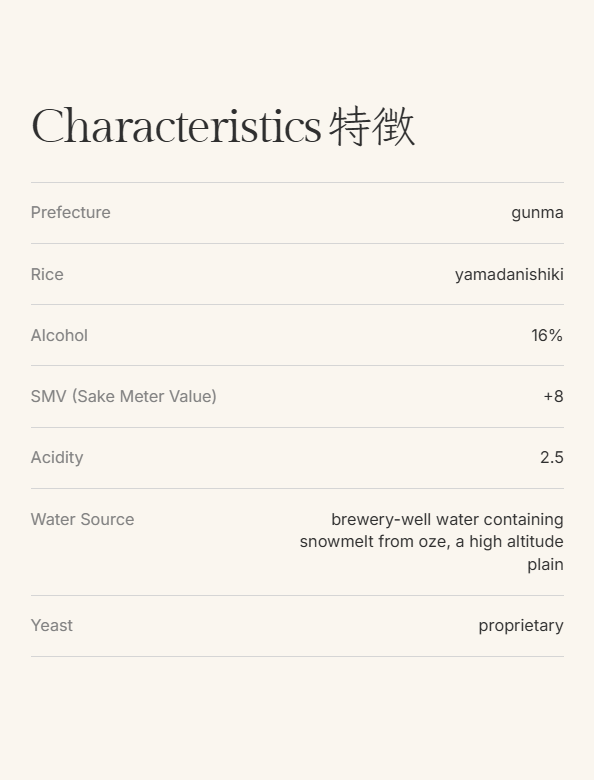
Task: Click the Characteristics 特徴 heading
Action: click(223, 126)
